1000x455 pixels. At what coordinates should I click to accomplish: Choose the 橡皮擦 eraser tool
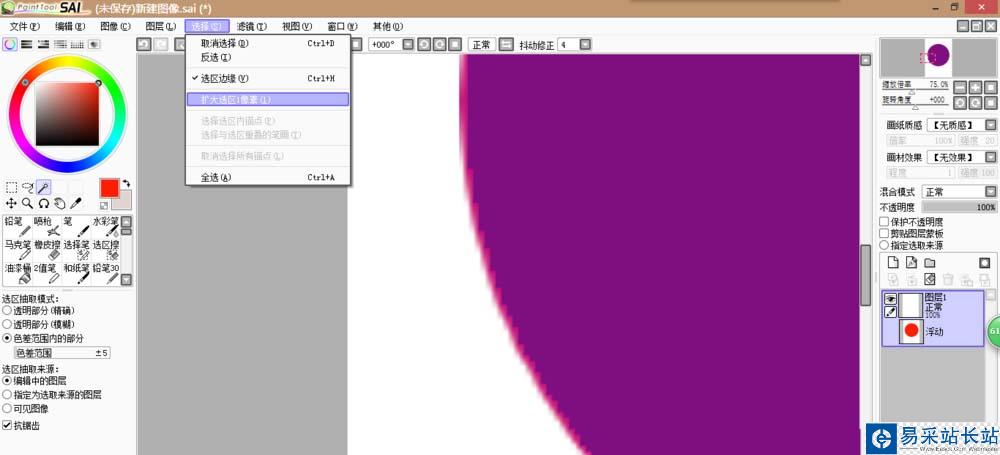pos(47,250)
